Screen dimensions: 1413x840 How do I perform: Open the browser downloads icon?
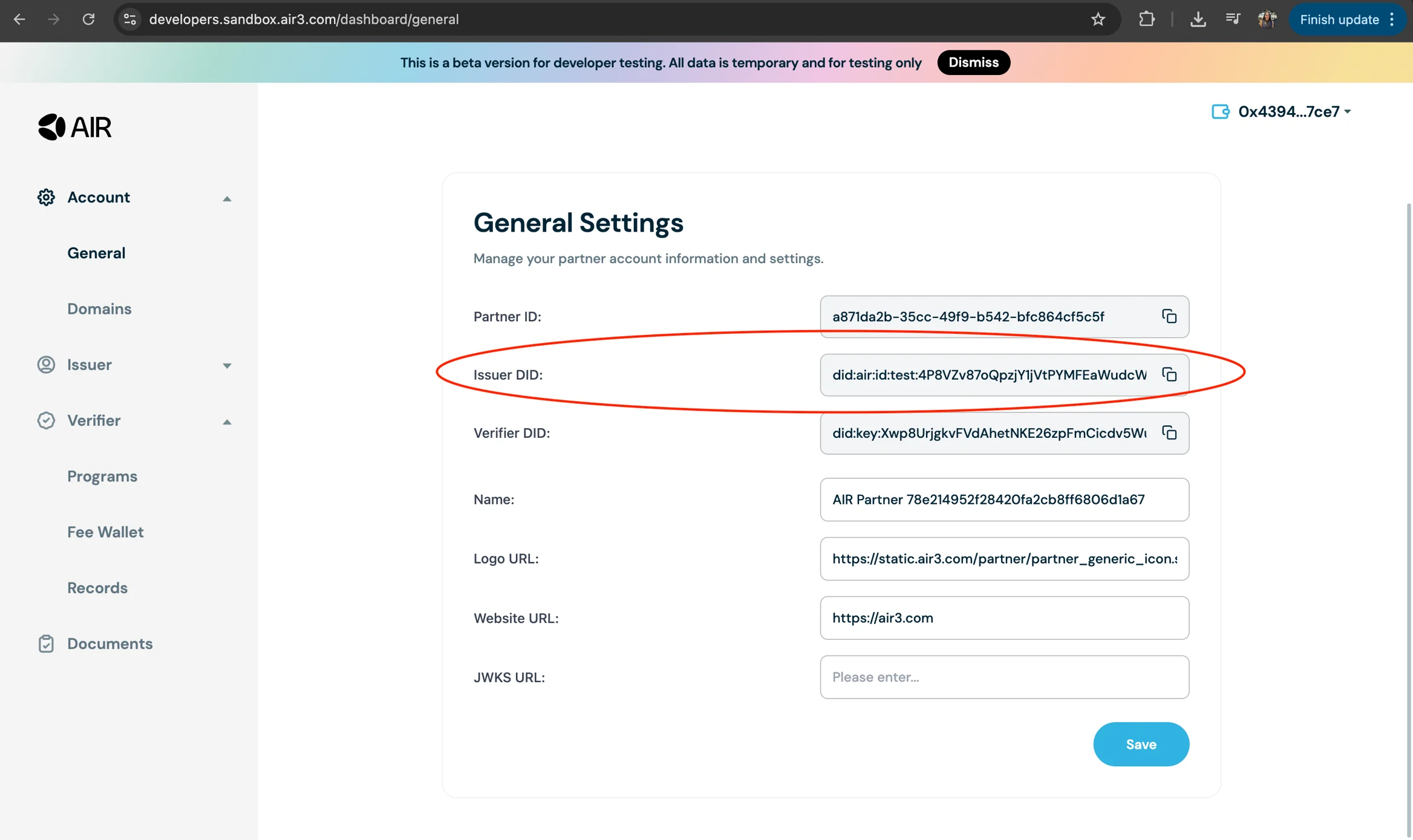(1198, 19)
